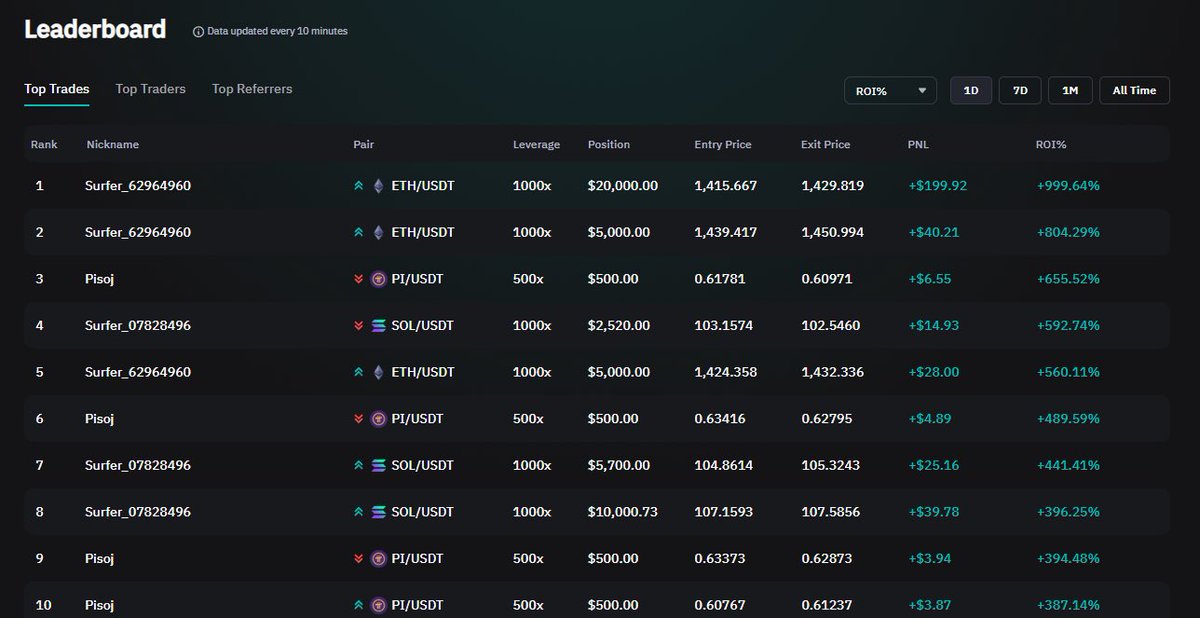Select the 1D time range

(971, 90)
